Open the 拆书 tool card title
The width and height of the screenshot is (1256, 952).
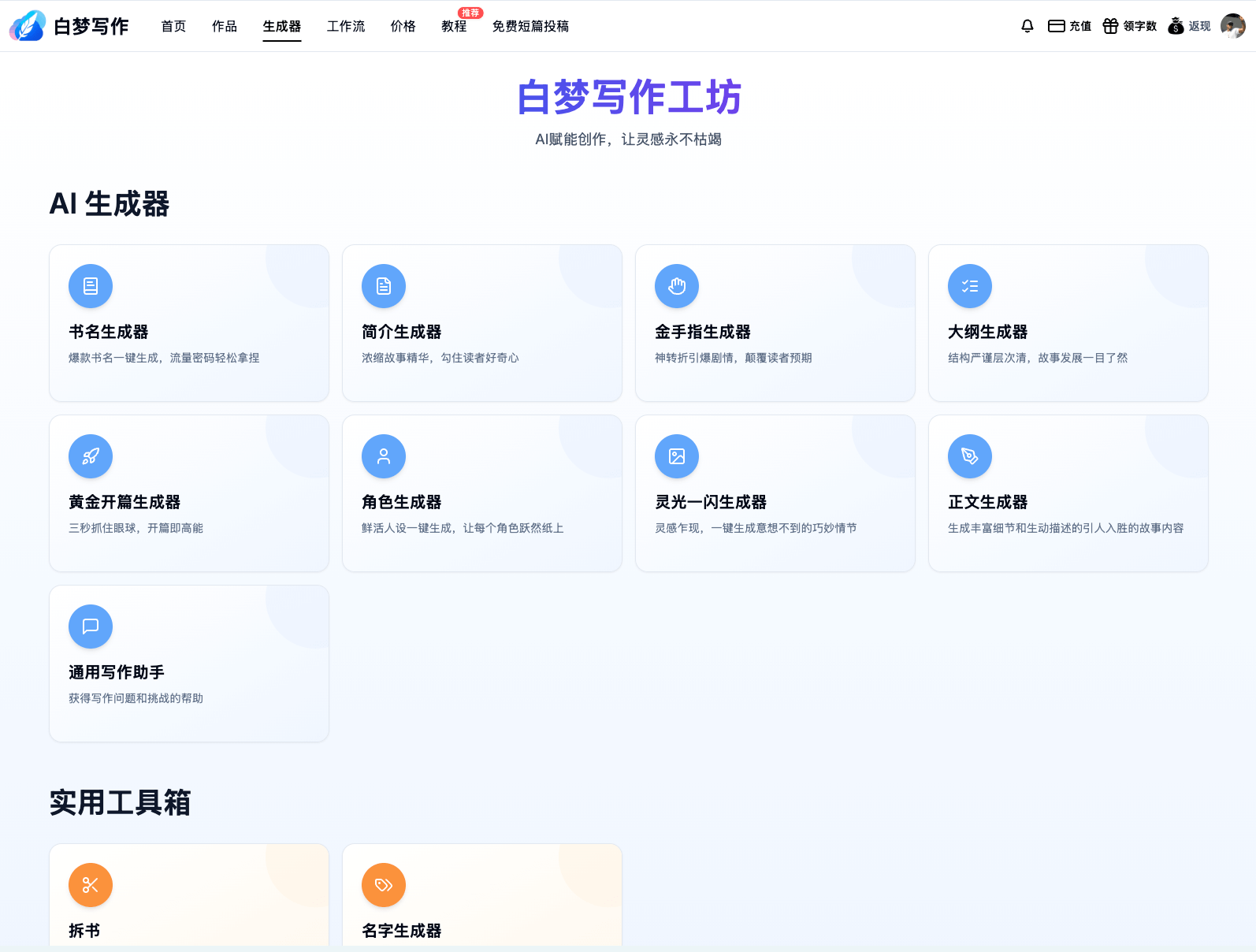84,931
